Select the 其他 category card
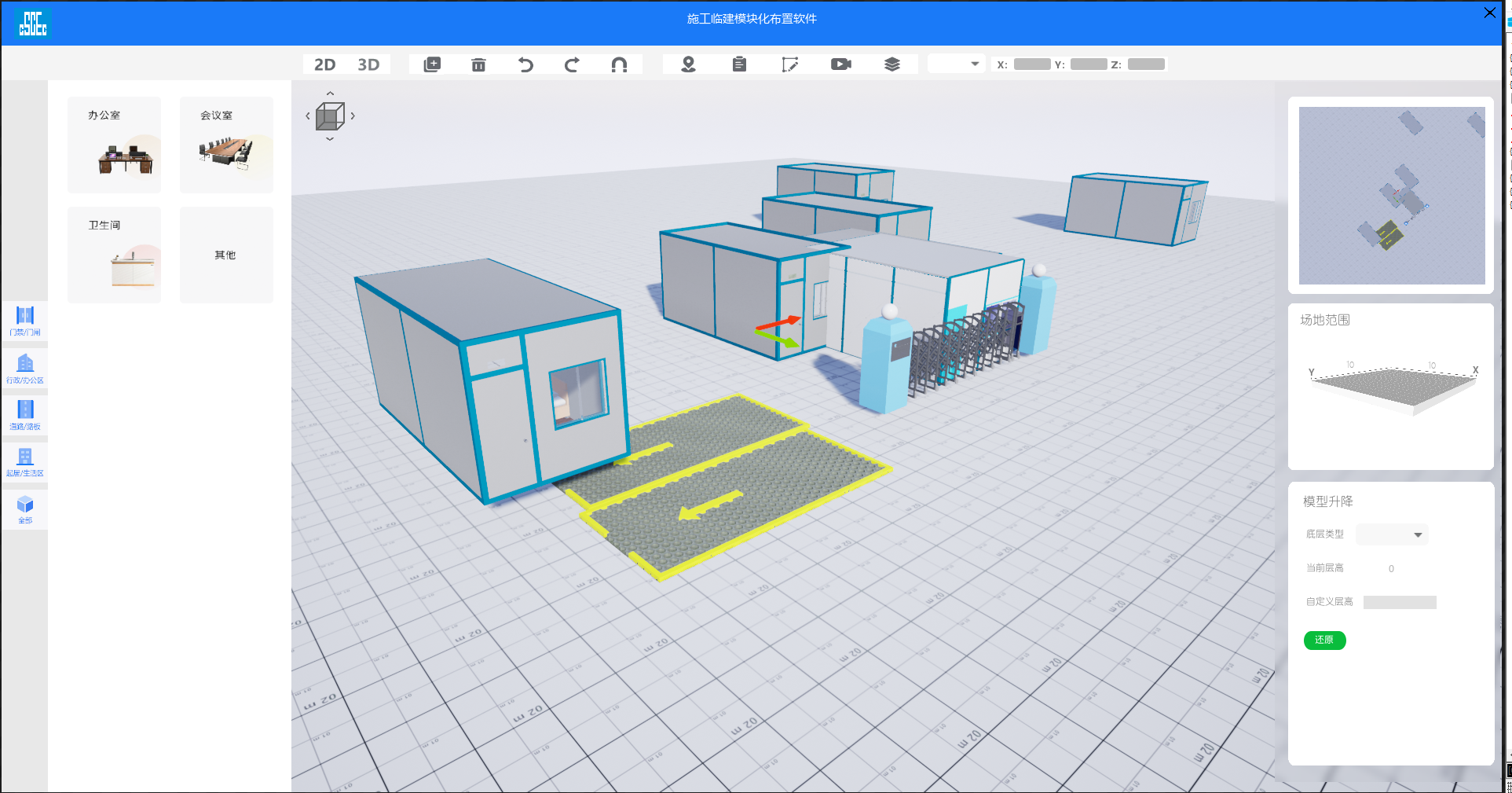 (x=226, y=255)
